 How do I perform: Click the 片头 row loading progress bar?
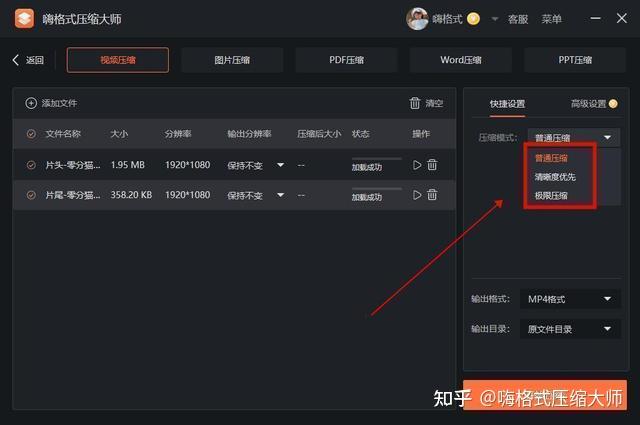pos(377,158)
